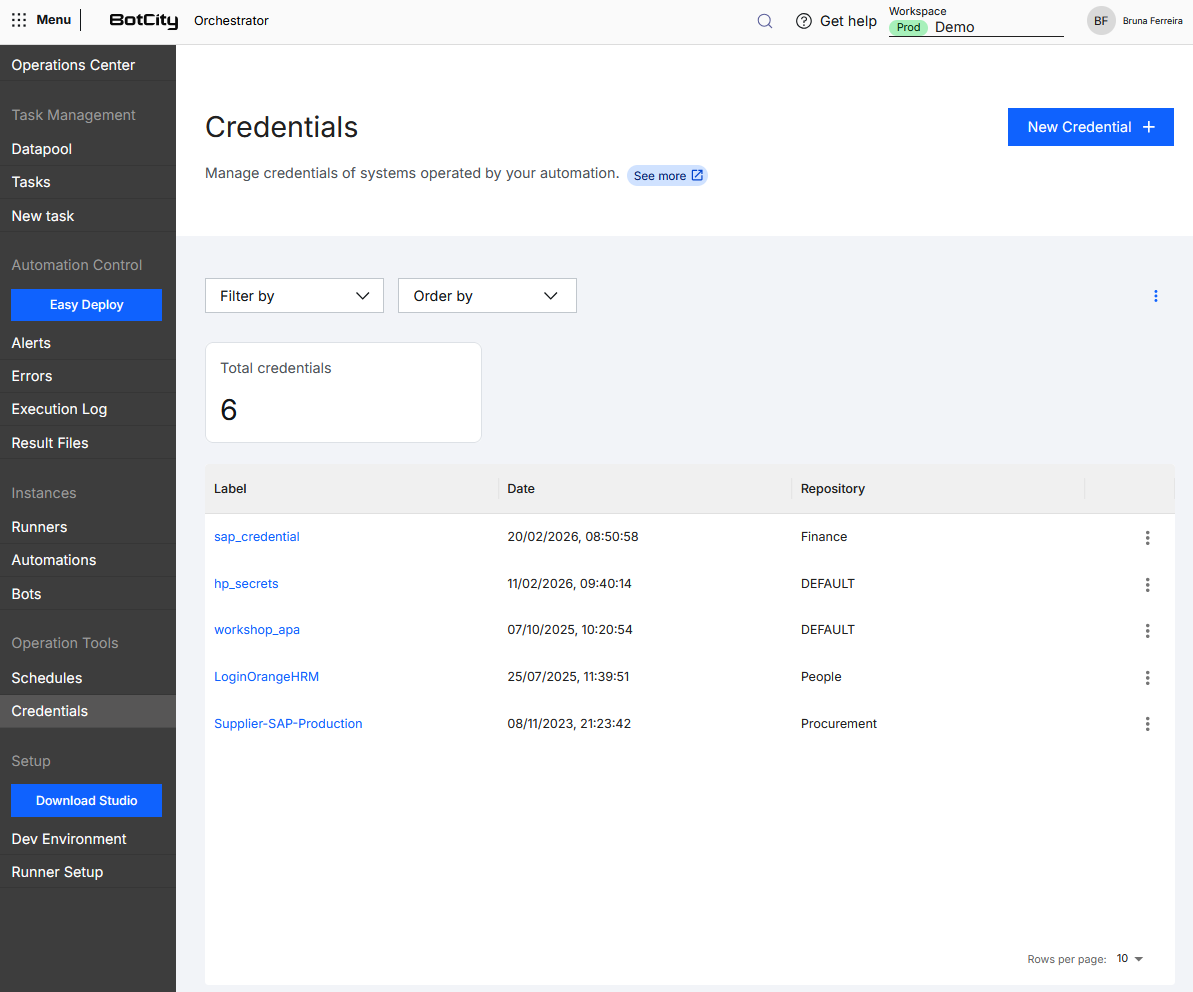
Task: Expand the Order by dropdown
Action: (x=487, y=296)
